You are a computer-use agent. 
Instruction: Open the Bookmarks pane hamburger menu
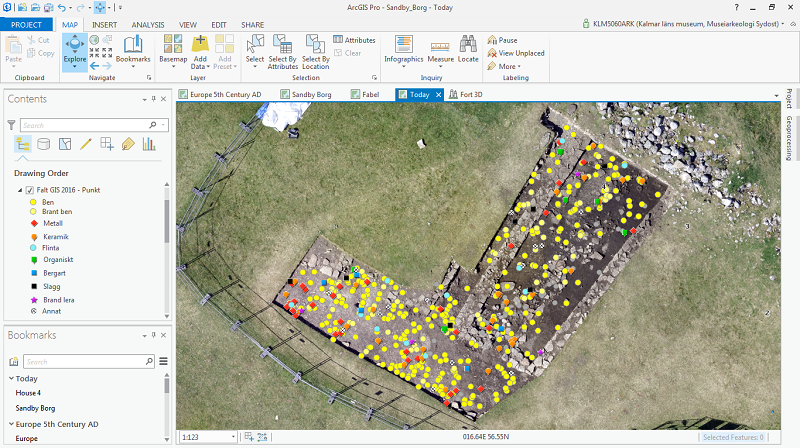coord(163,361)
